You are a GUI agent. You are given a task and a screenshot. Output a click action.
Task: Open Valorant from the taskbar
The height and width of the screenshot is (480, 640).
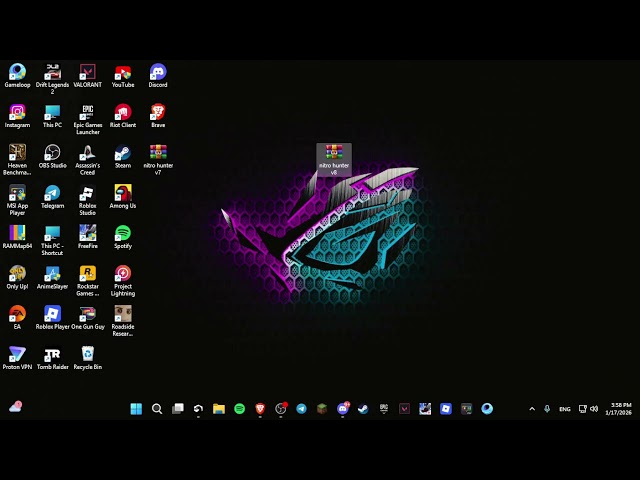(404, 409)
